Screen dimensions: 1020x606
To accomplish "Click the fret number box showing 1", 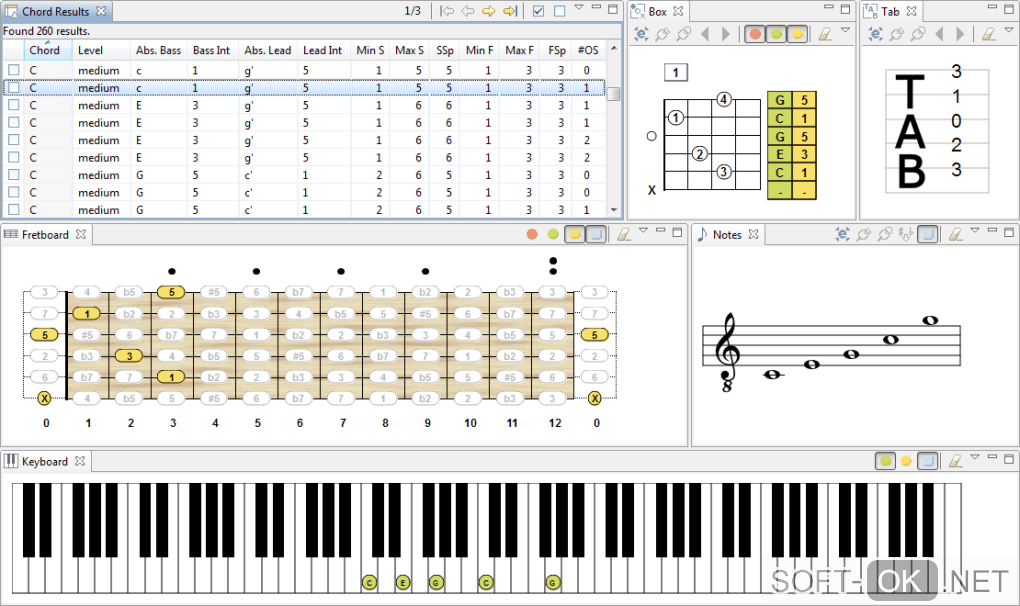I will (x=675, y=72).
